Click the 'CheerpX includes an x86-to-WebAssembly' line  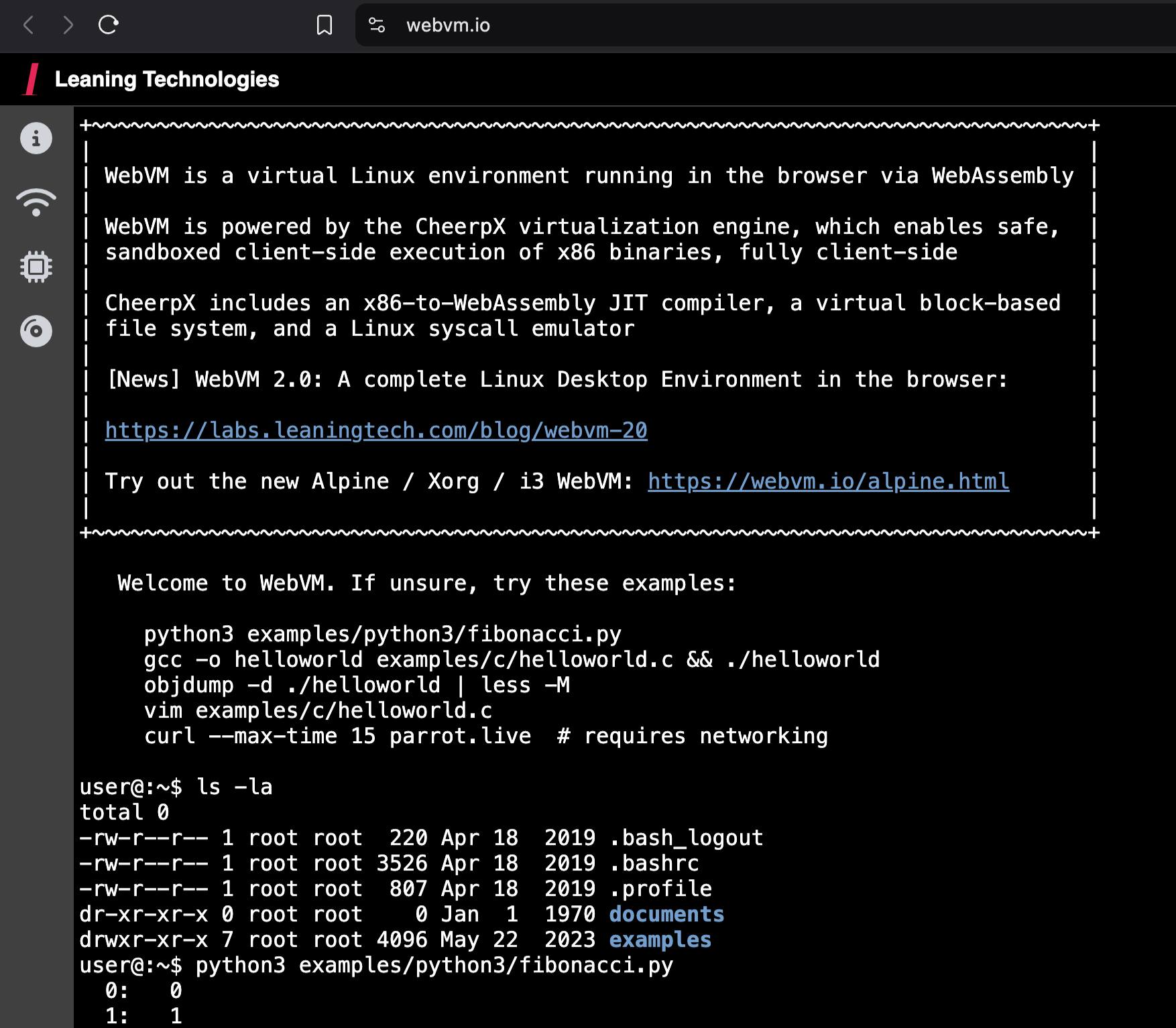(x=583, y=303)
